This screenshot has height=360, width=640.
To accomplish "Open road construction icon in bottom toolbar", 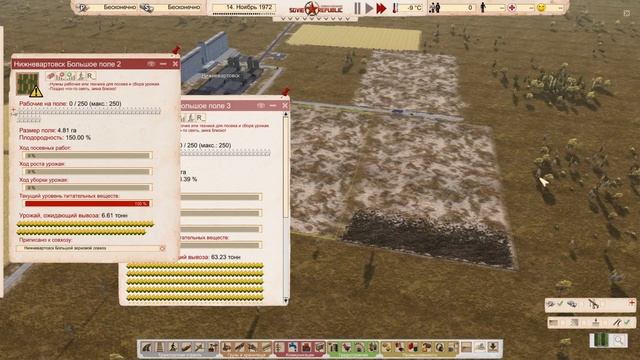I will [147, 347].
